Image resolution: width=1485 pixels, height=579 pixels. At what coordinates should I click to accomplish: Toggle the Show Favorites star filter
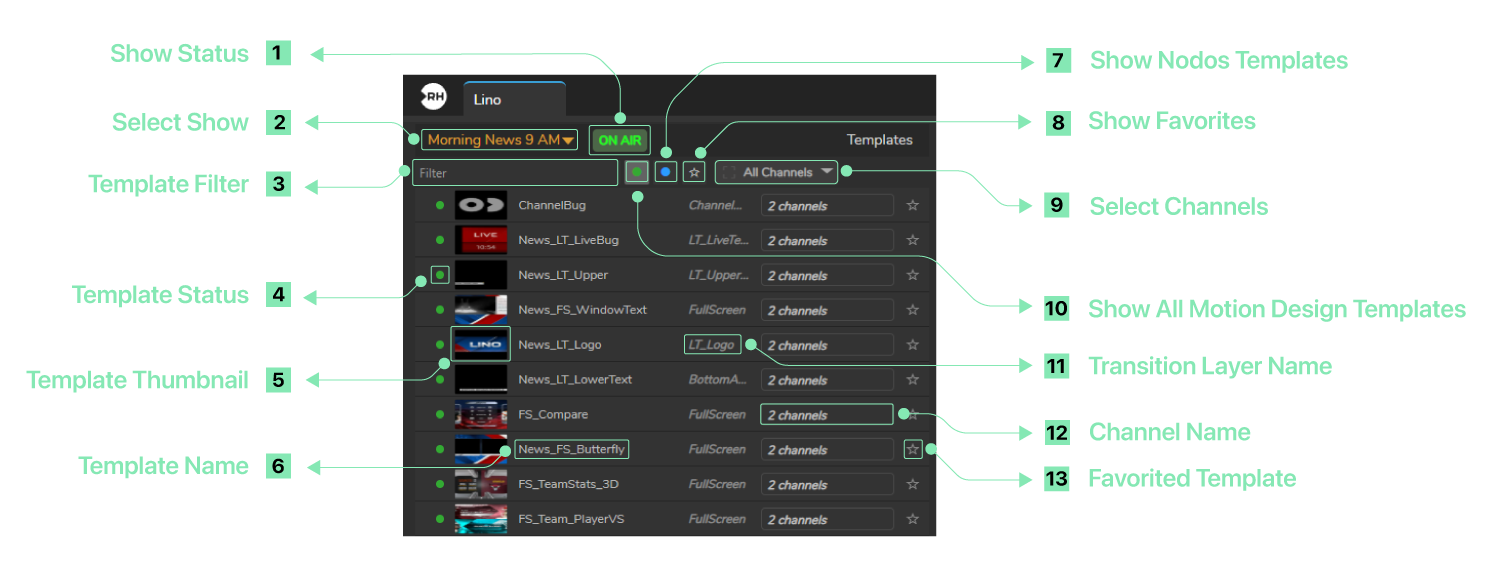tap(695, 172)
